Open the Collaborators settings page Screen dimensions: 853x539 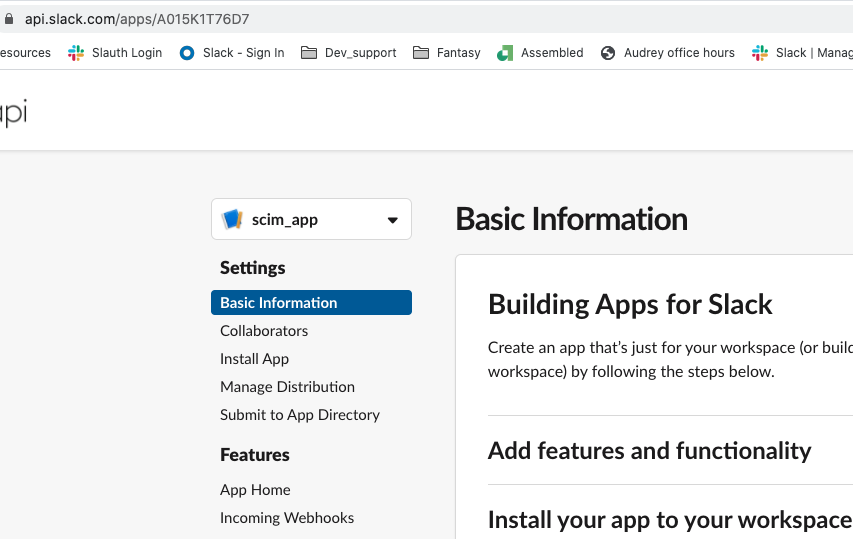pyautogui.click(x=264, y=331)
